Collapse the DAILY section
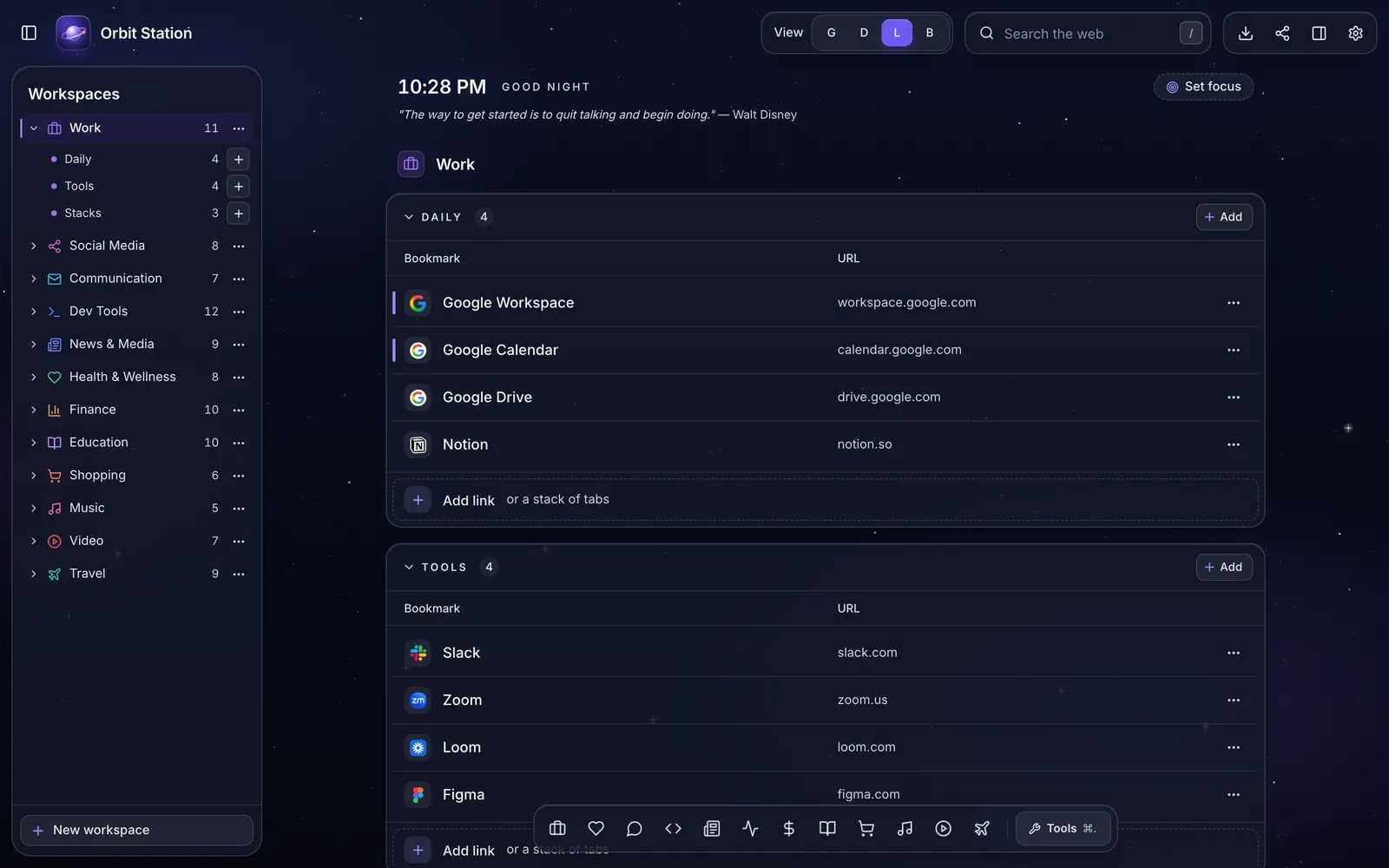 tap(409, 217)
